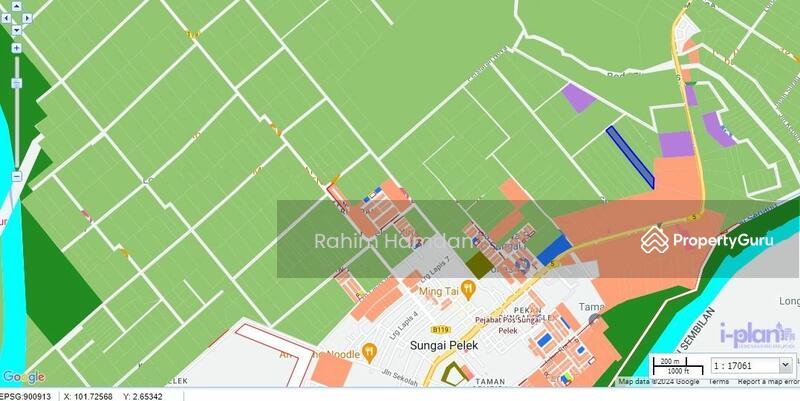Open the Google Terms link

coord(718,382)
